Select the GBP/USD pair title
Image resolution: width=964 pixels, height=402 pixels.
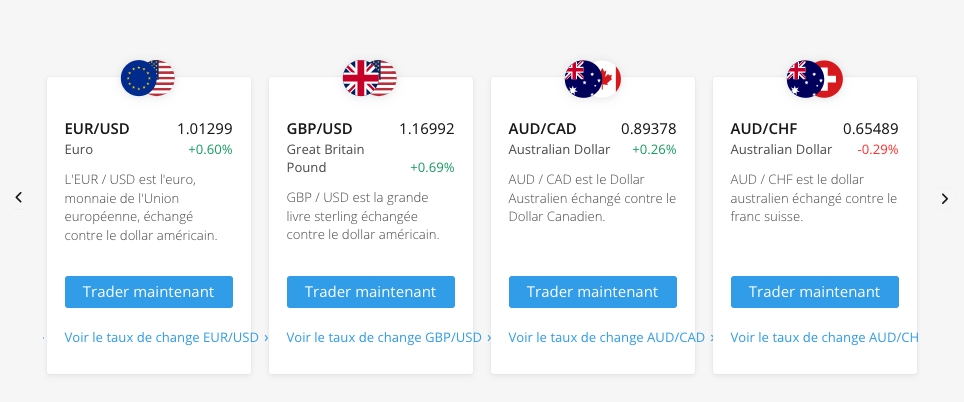click(320, 129)
